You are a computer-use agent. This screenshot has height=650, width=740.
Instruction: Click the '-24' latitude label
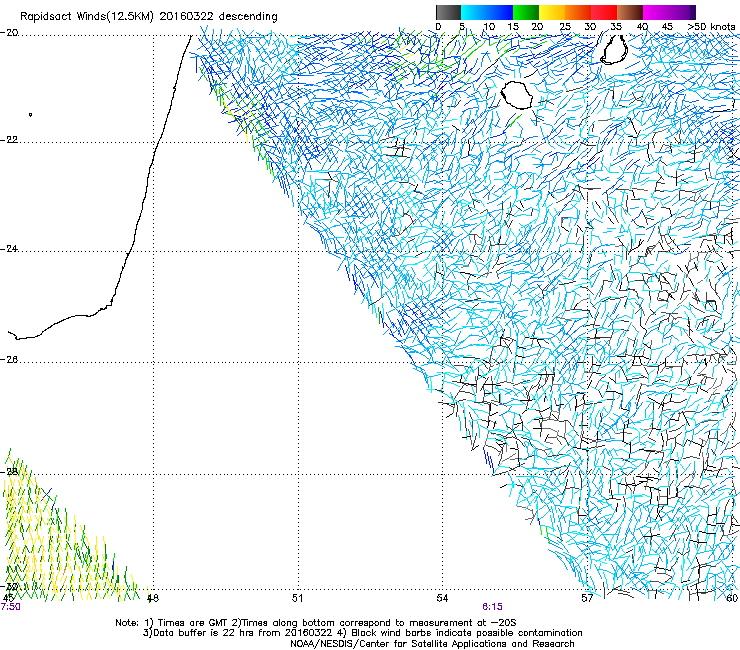(x=9, y=249)
